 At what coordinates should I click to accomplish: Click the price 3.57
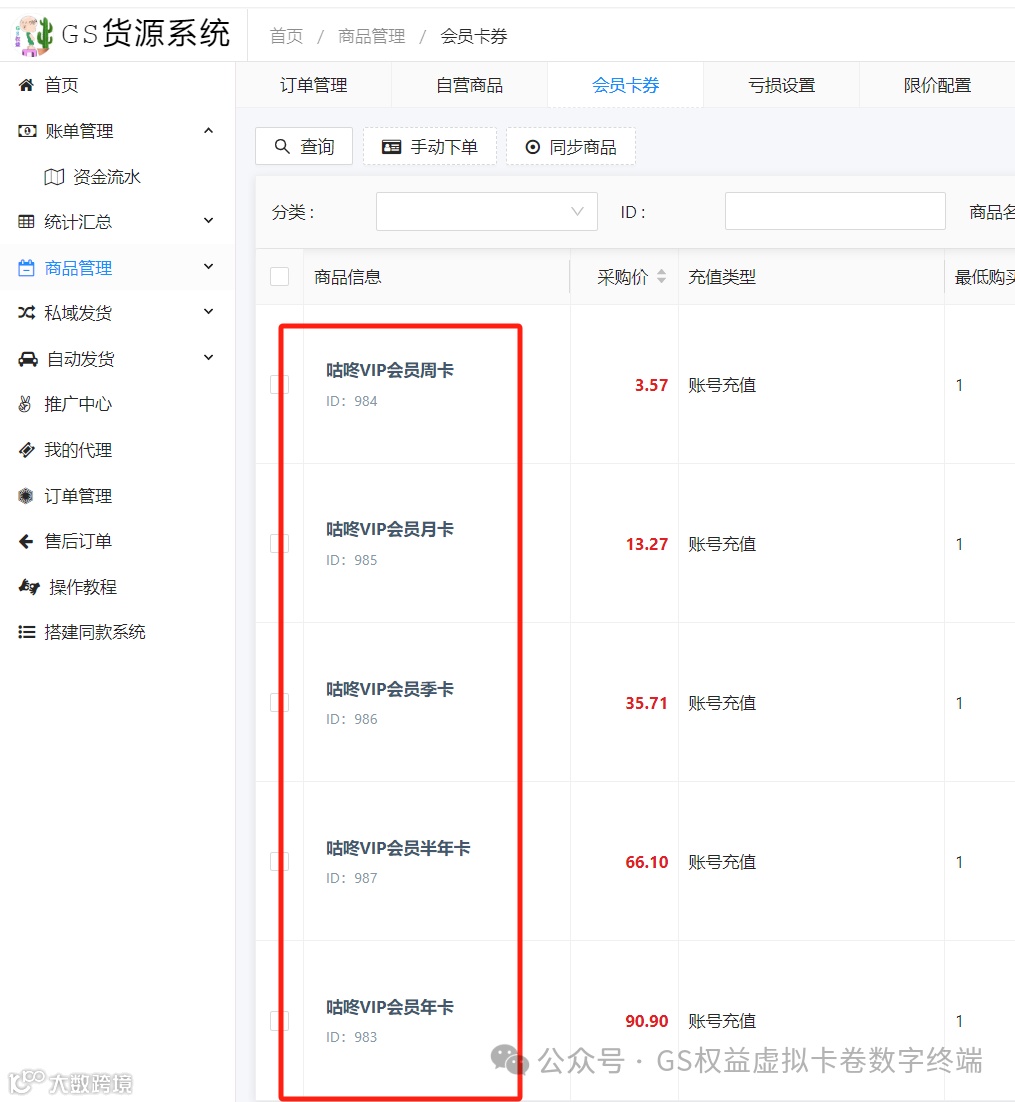tap(652, 385)
